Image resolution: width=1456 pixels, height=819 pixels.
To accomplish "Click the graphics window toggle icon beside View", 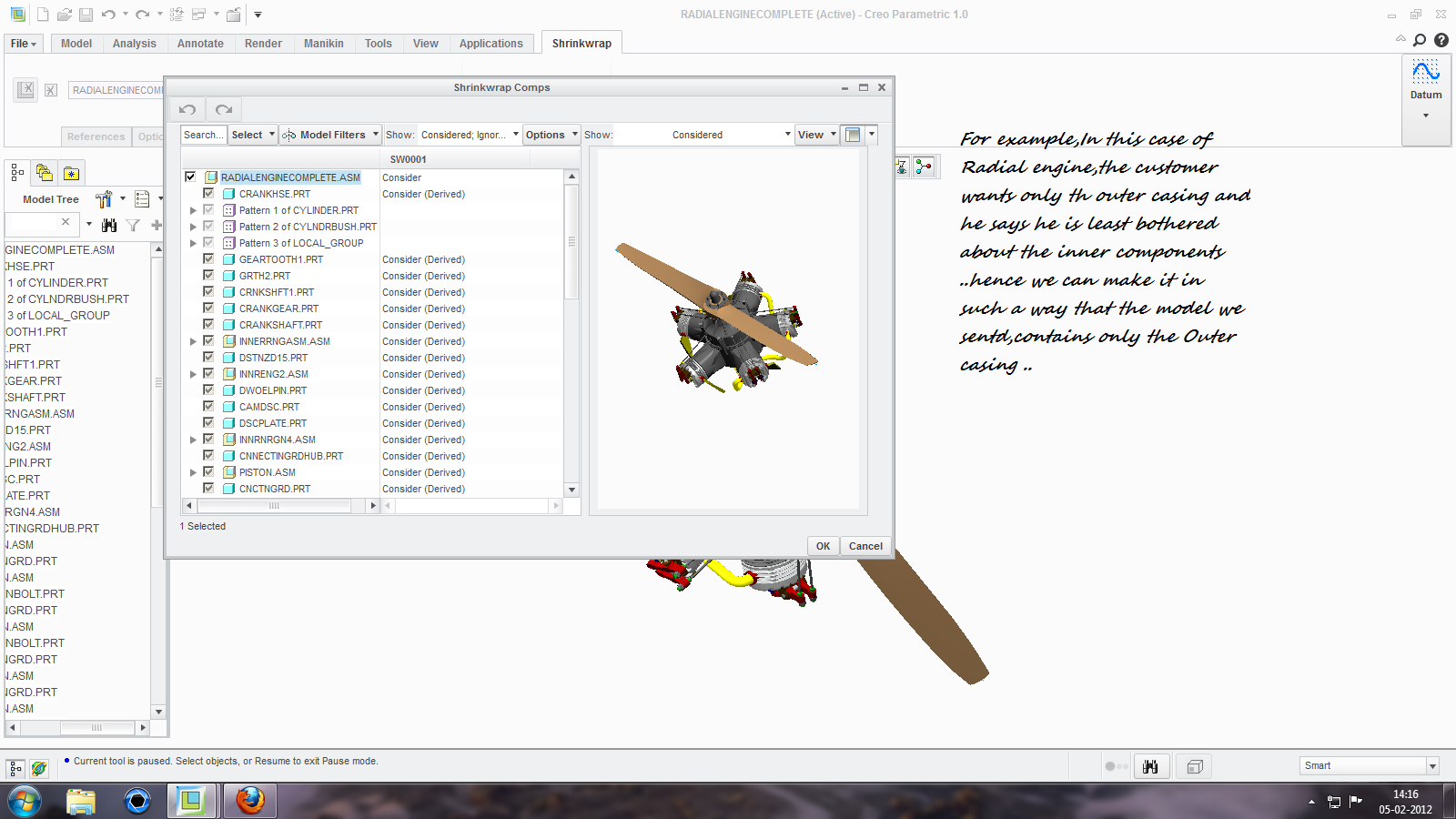I will [x=853, y=135].
